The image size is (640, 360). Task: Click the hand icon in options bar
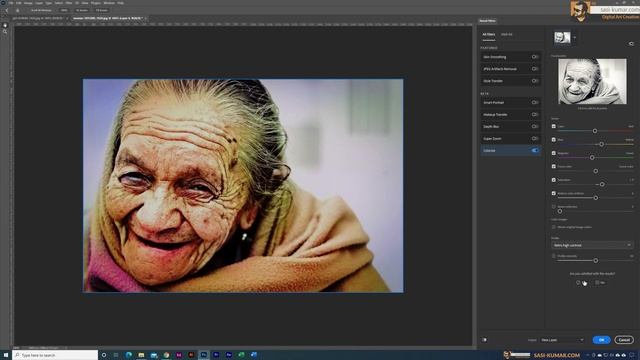pyautogui.click(x=17, y=10)
